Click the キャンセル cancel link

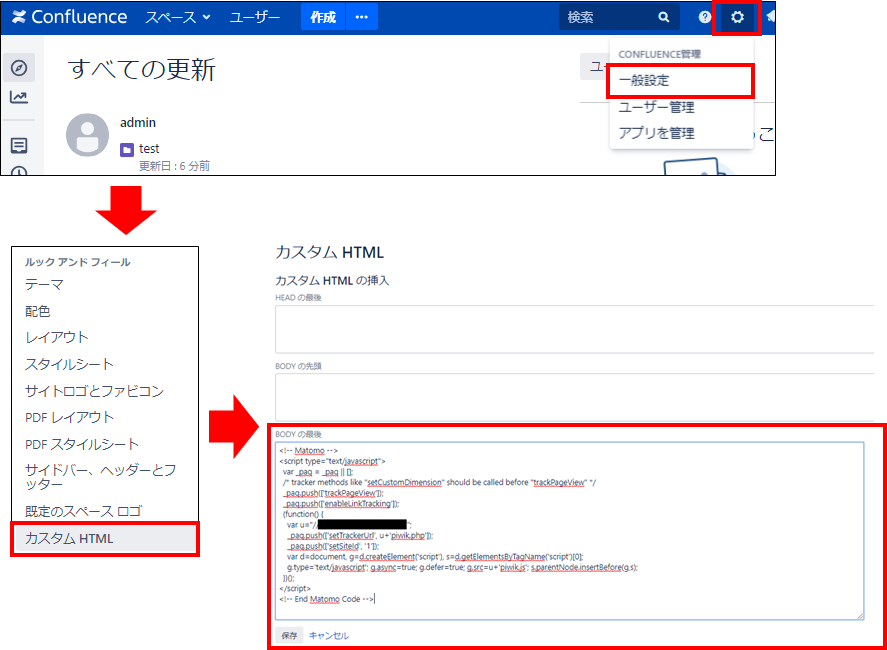click(x=329, y=635)
